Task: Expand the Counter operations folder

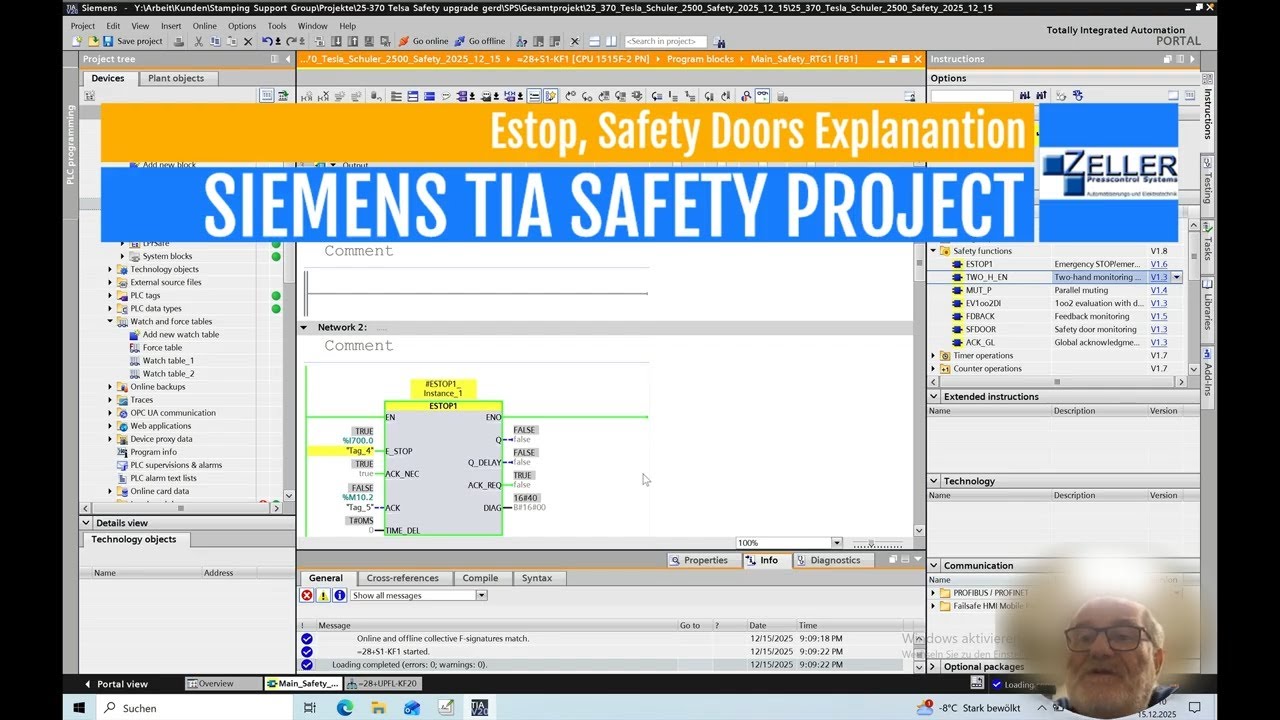Action: point(934,368)
